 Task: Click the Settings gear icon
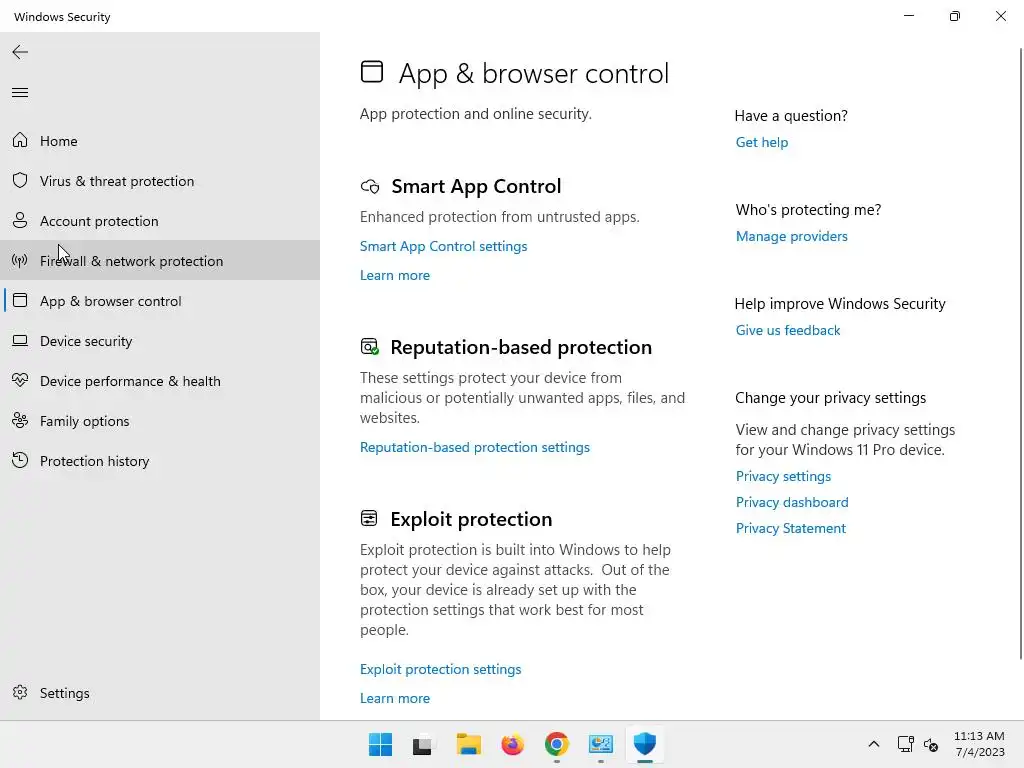click(x=20, y=692)
